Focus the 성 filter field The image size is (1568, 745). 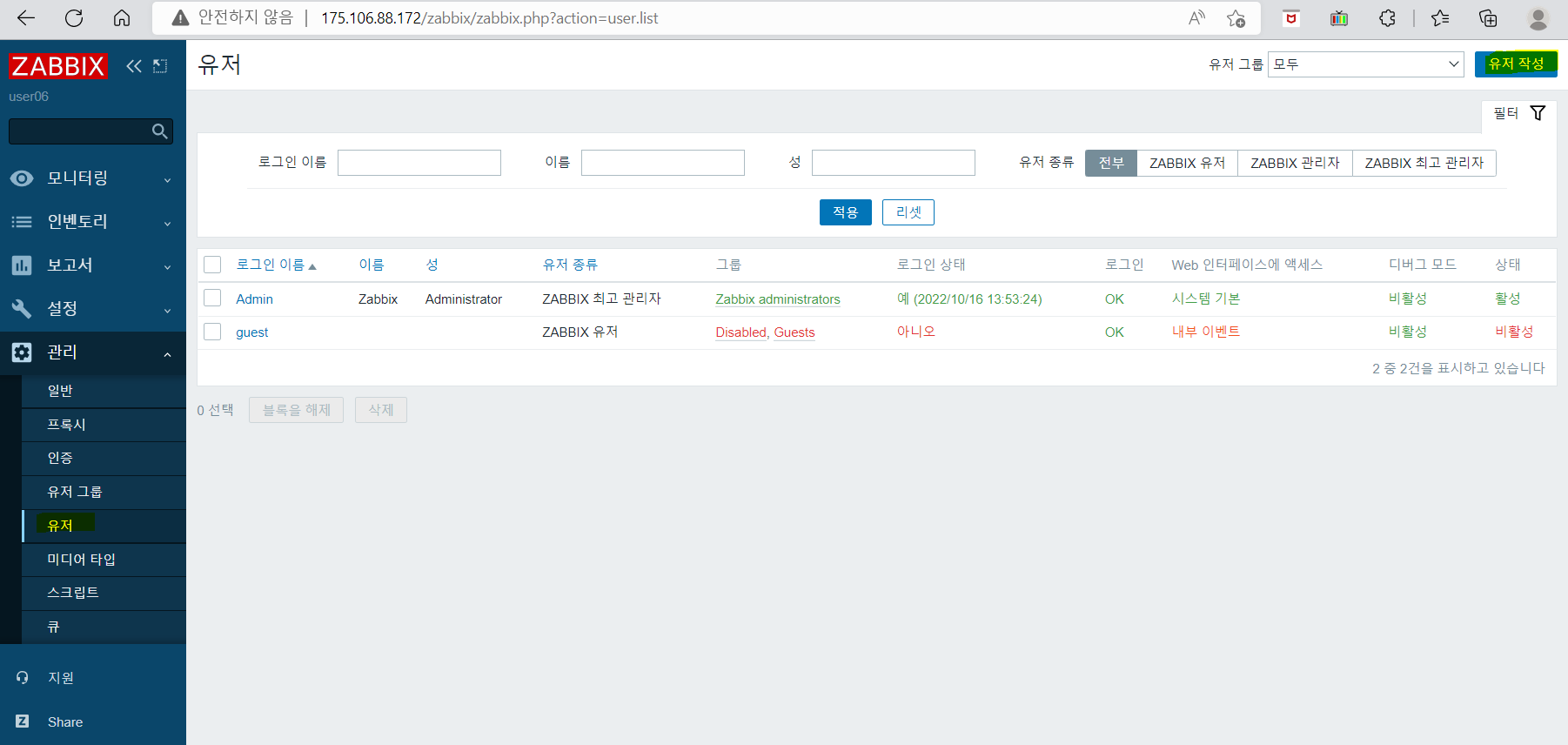tap(894, 163)
